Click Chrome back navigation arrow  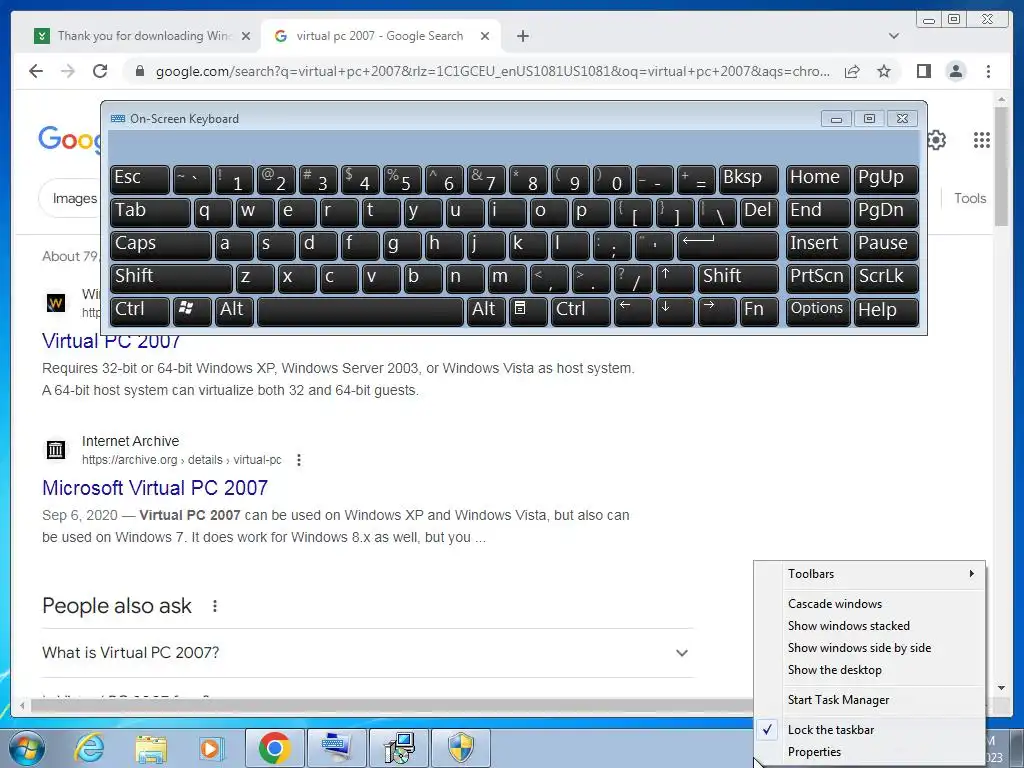pos(36,71)
